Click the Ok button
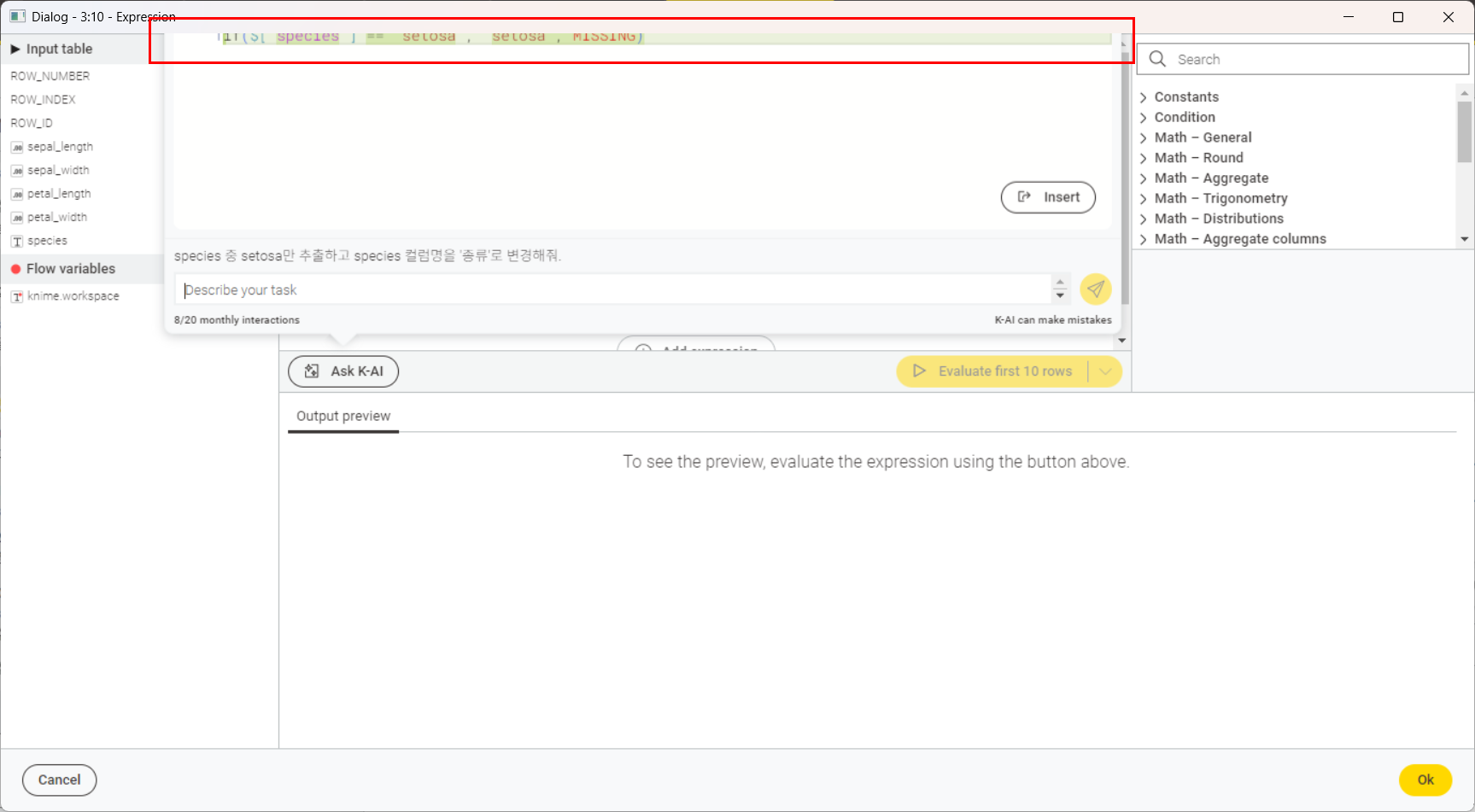1475x812 pixels. (x=1425, y=780)
